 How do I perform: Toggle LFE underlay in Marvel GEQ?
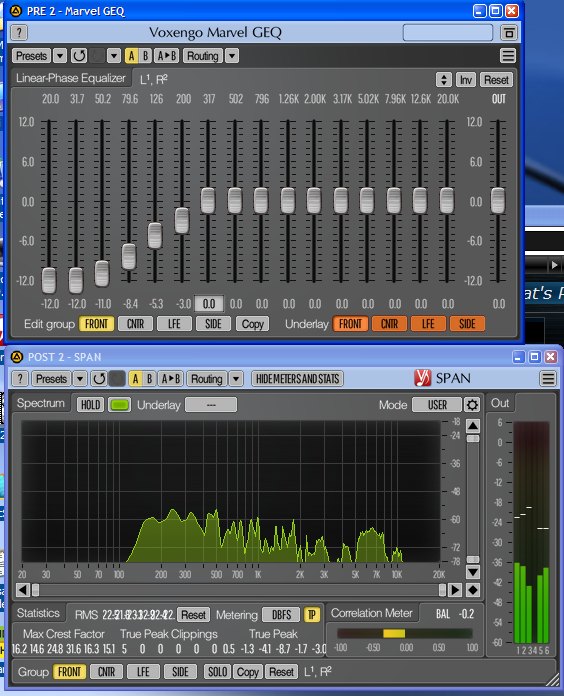(x=428, y=324)
